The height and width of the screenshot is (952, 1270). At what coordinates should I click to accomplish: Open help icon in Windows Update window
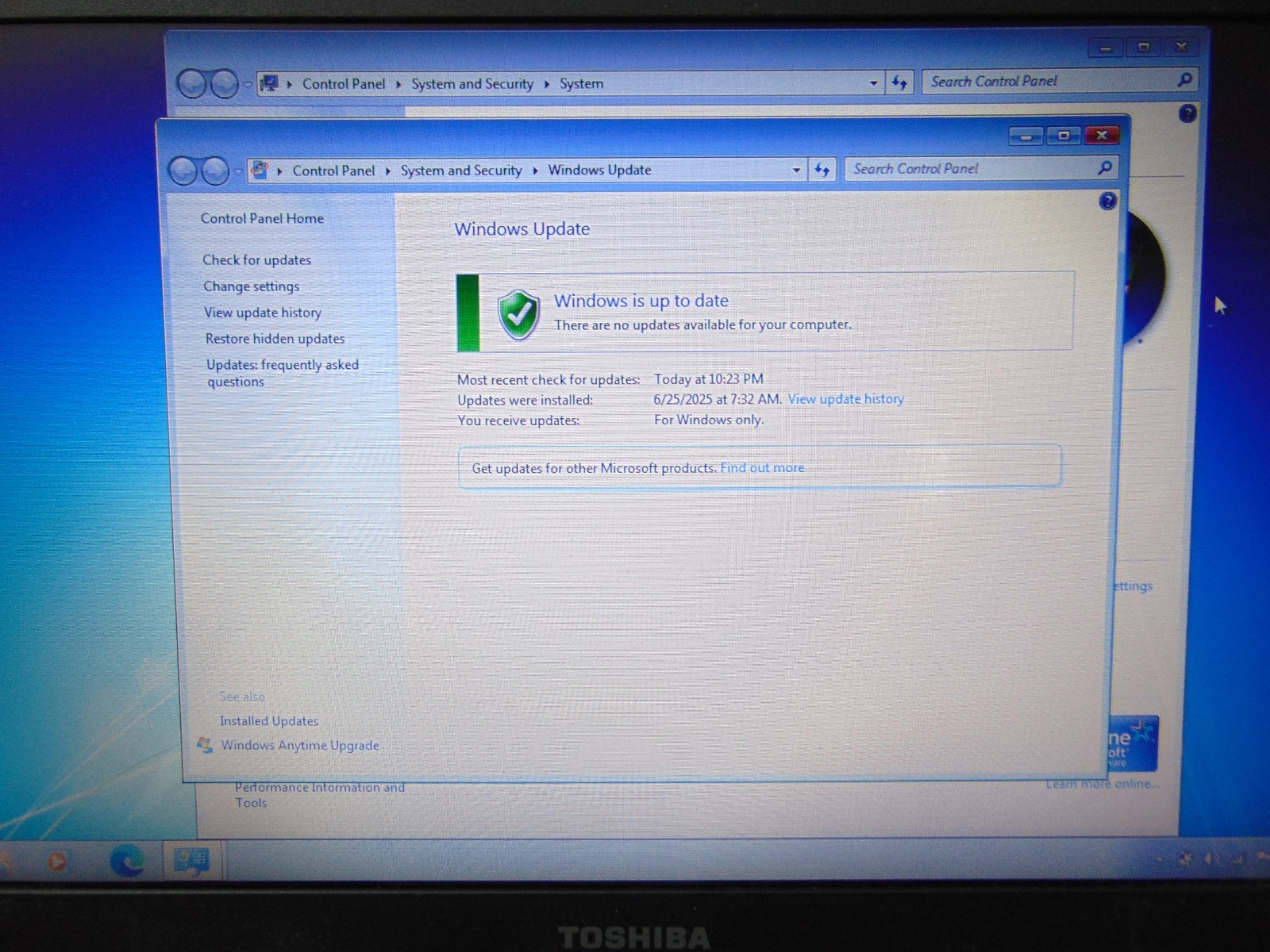1107,202
